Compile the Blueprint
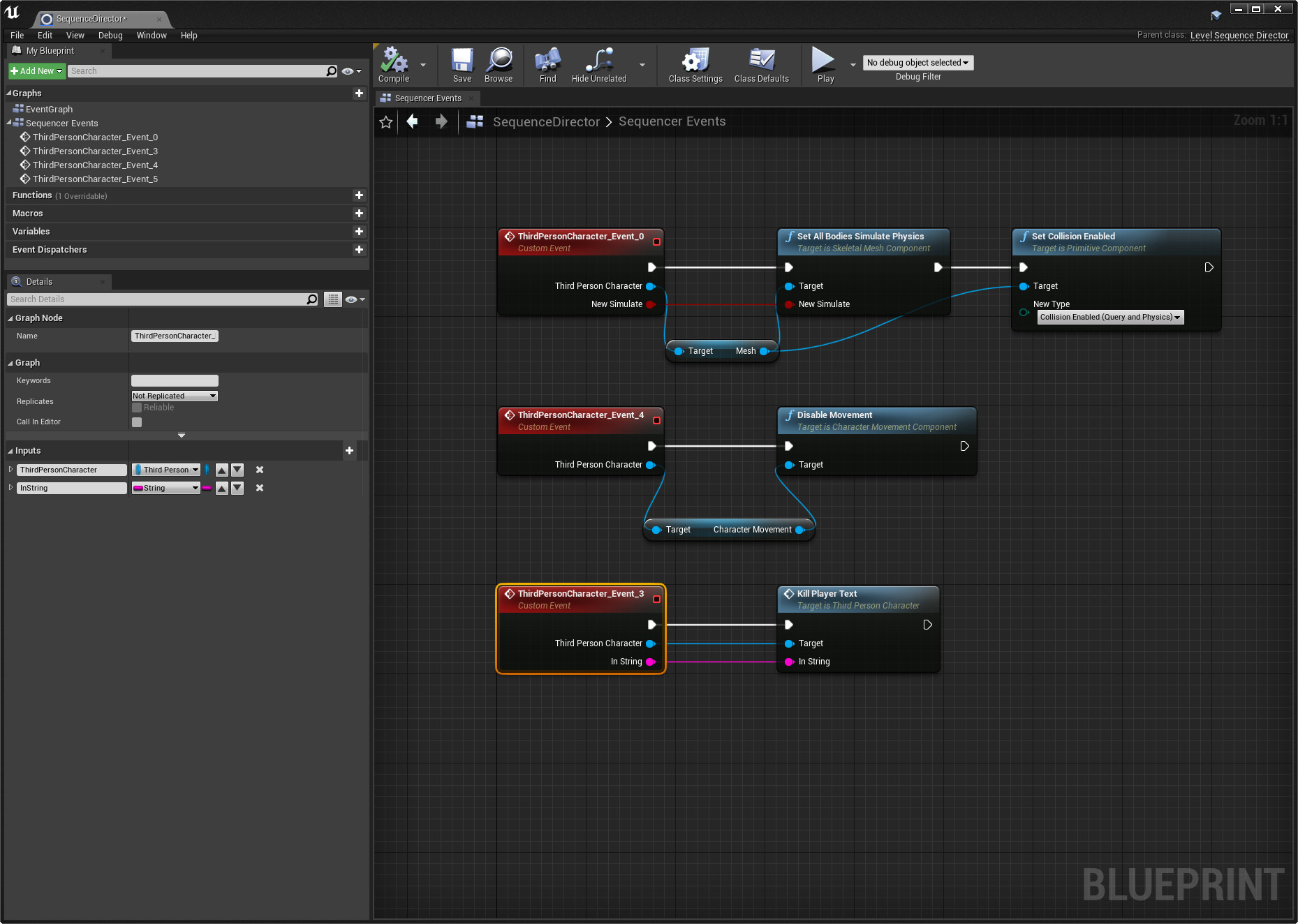Viewport: 1298px width, 924px height. [394, 64]
